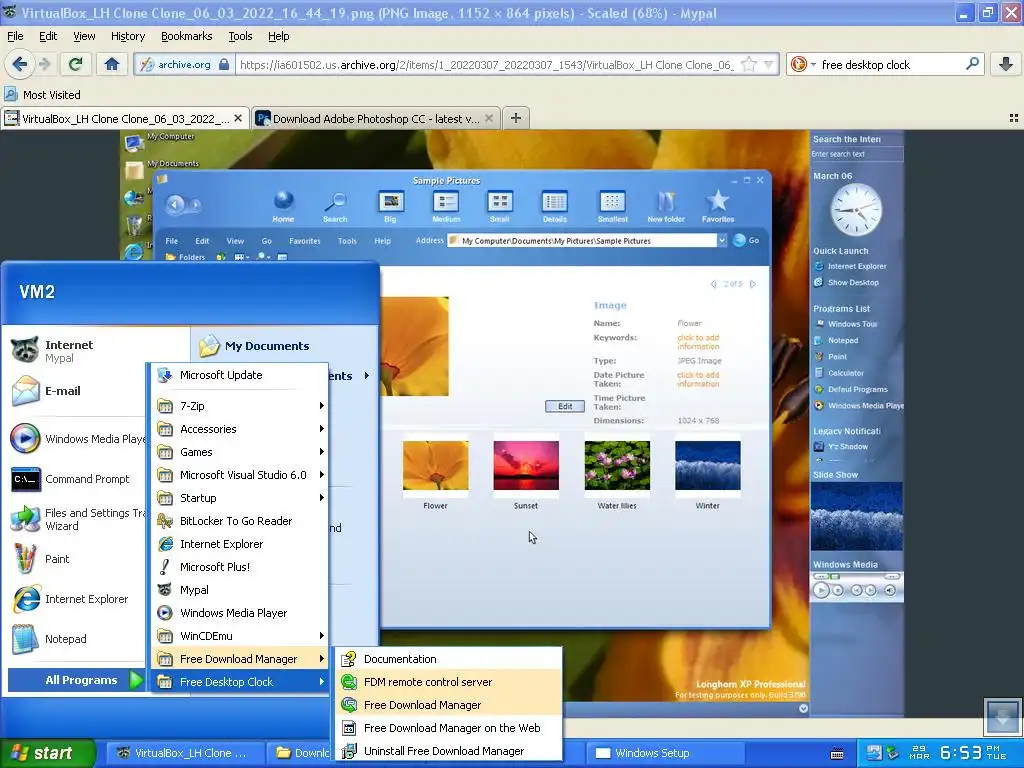
Task: Click the Favorites star in Sample Pictures toolbar
Action: pyautogui.click(x=718, y=206)
